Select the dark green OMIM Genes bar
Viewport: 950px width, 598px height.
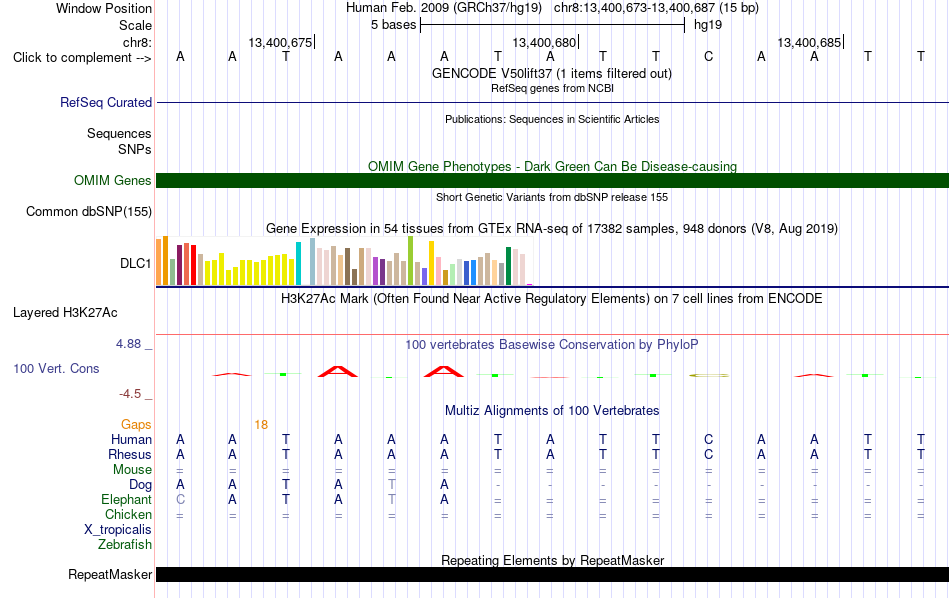[x=552, y=181]
